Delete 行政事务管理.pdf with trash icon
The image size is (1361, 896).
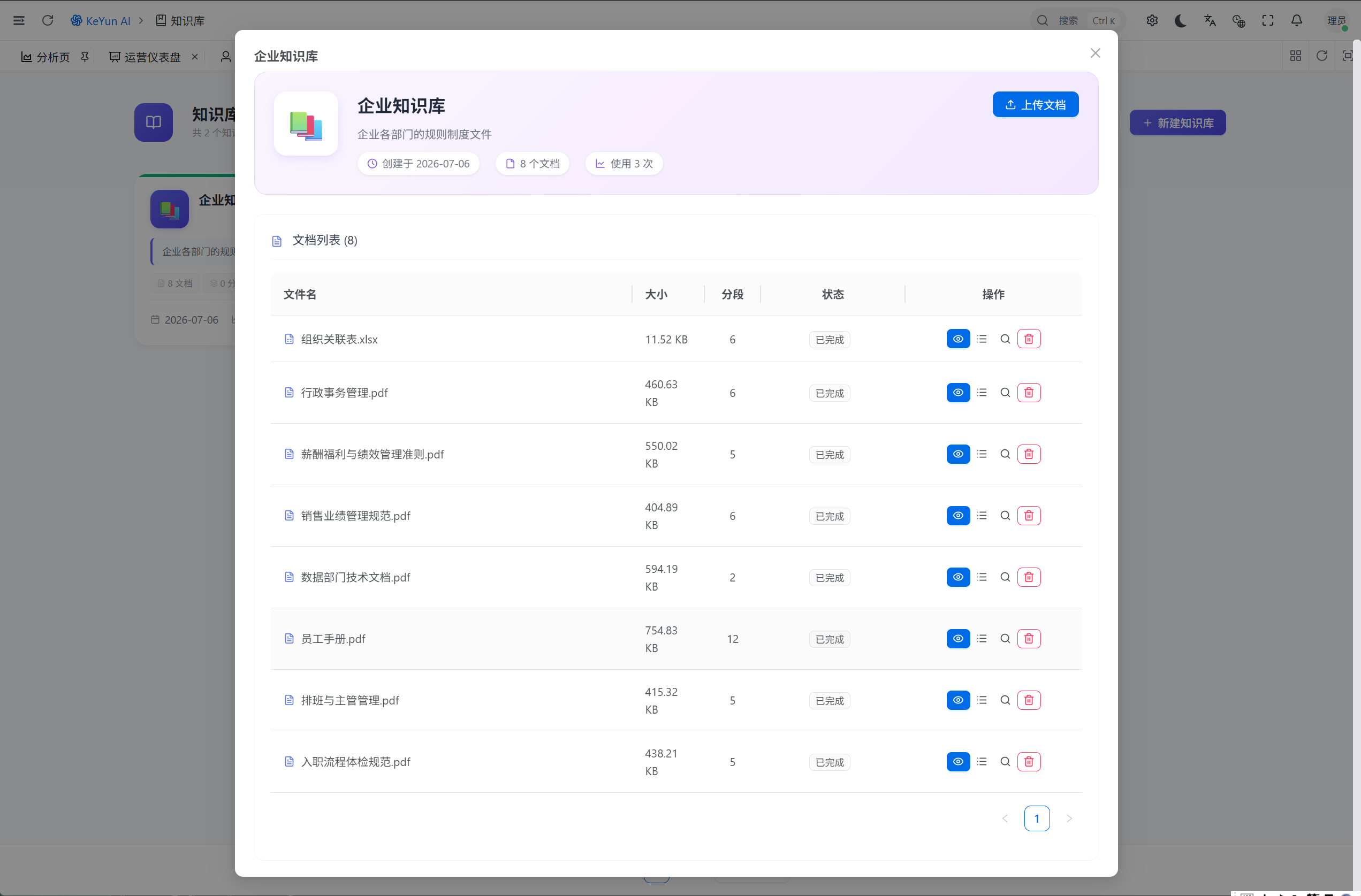point(1029,393)
